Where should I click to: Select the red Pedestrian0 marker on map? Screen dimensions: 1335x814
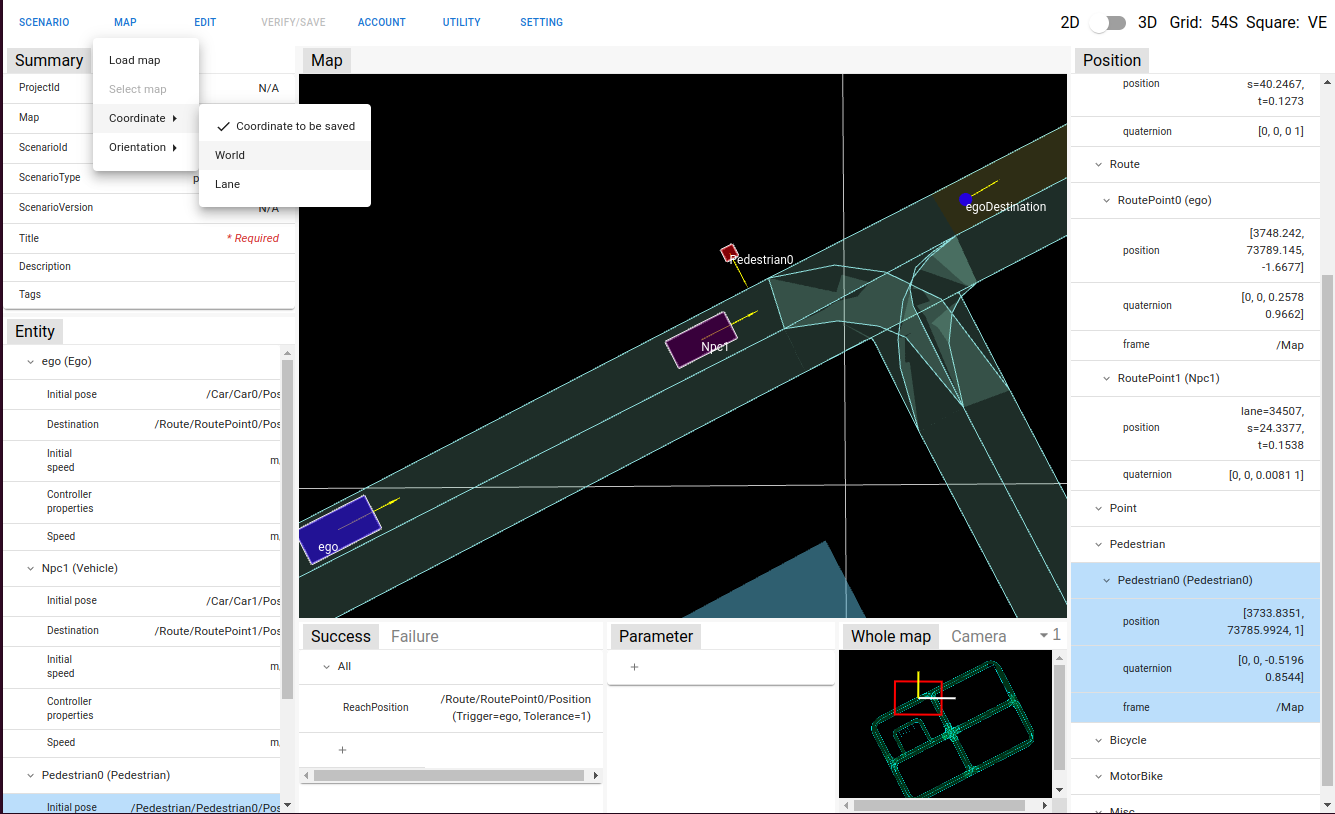[729, 253]
